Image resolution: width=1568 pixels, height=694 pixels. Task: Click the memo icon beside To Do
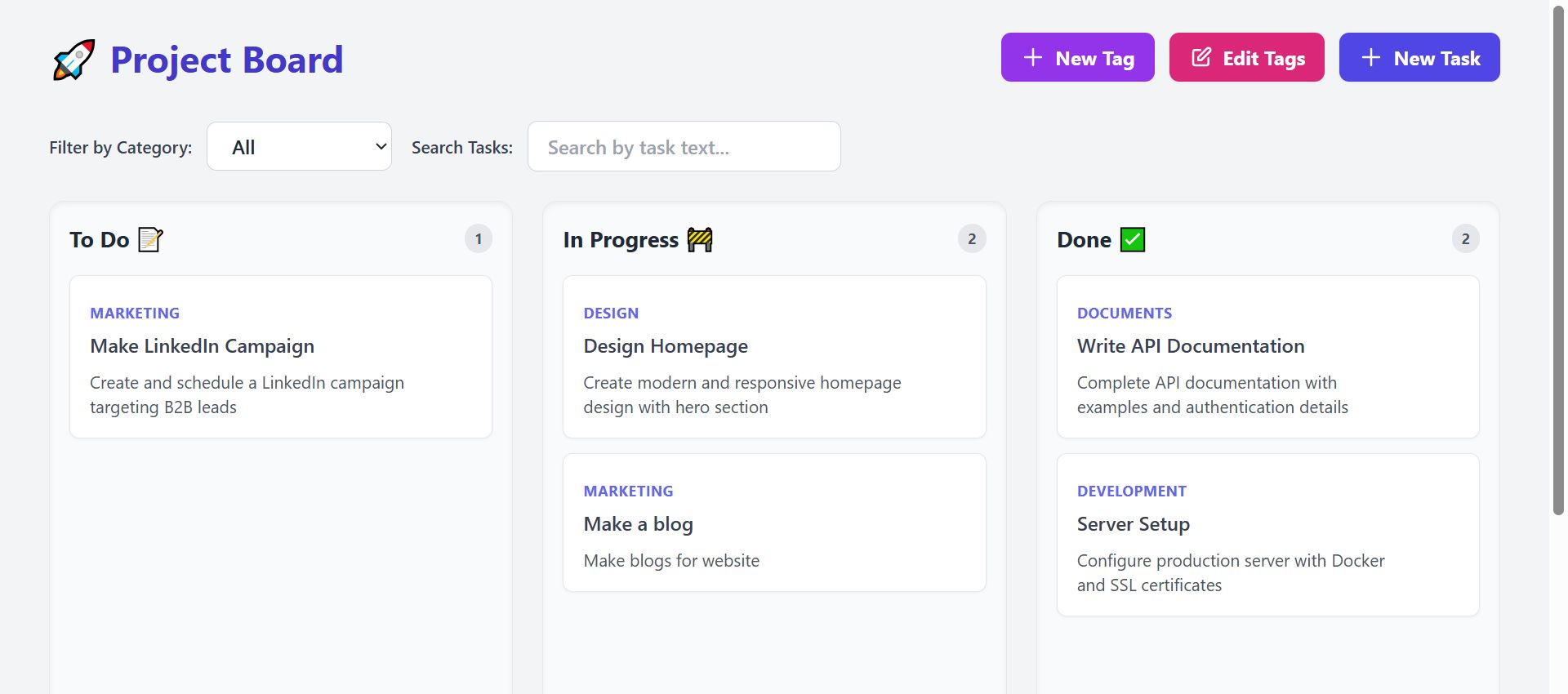pos(150,240)
